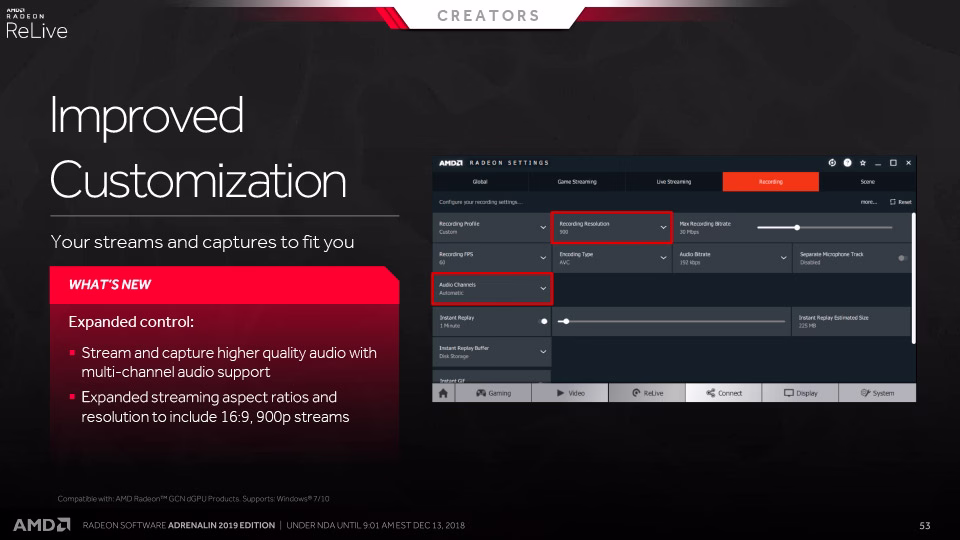Click the more... link
Screen dimensions: 960x540
click(x=868, y=202)
